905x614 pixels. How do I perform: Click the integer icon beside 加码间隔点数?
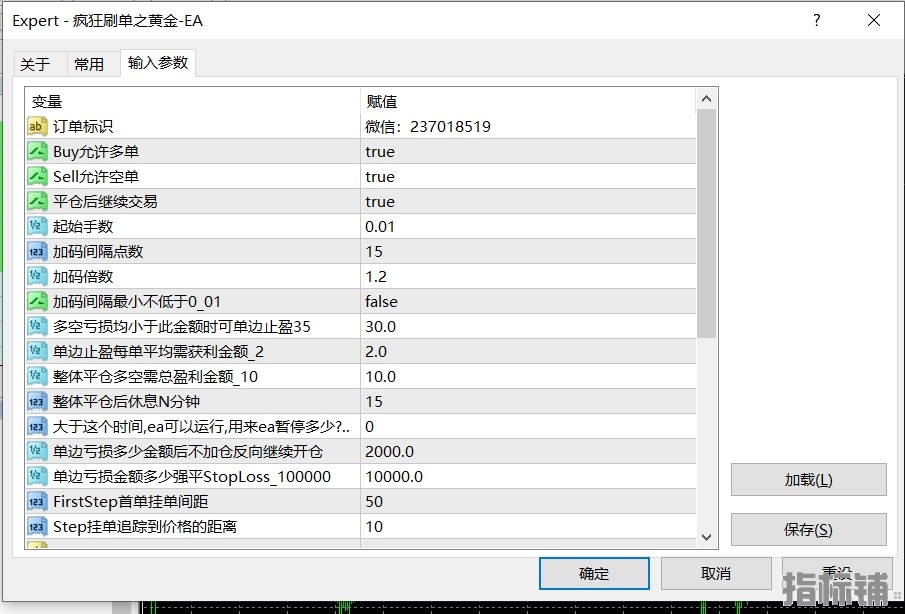click(37, 251)
